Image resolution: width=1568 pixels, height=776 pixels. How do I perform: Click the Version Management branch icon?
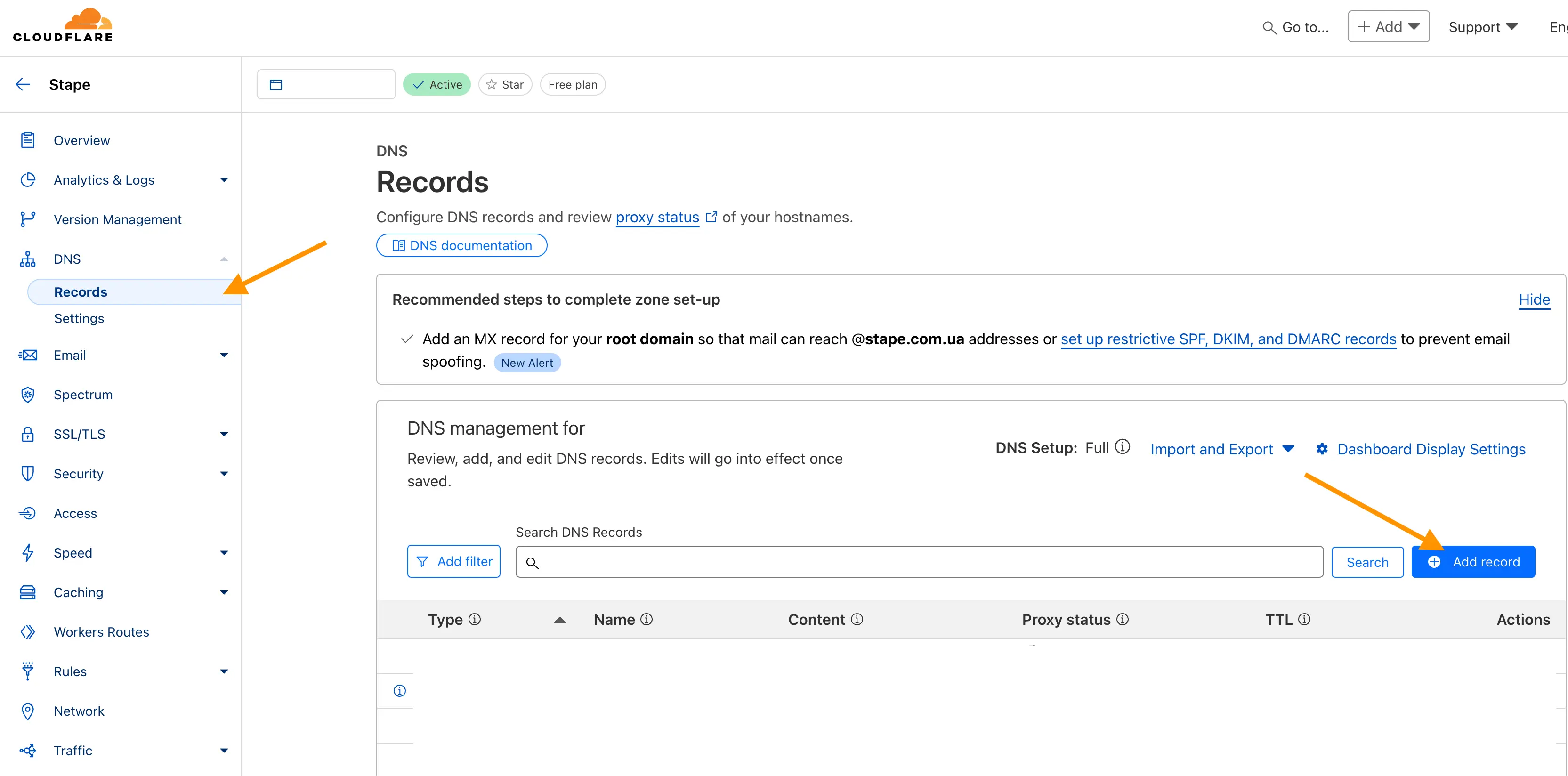pyautogui.click(x=27, y=220)
